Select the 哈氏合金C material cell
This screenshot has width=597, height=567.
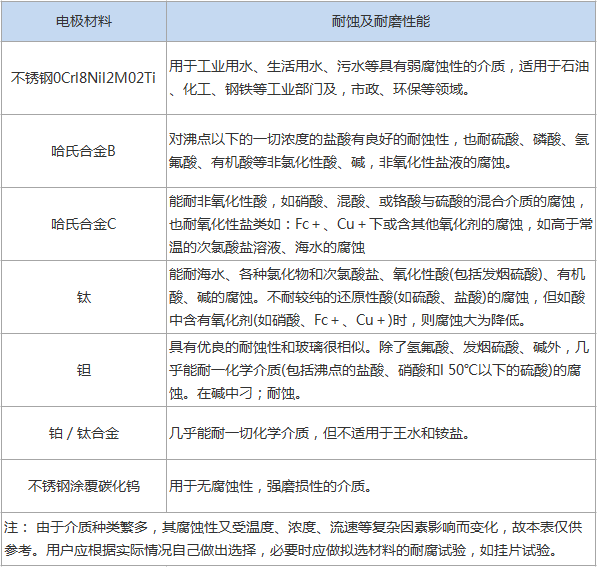[84, 224]
